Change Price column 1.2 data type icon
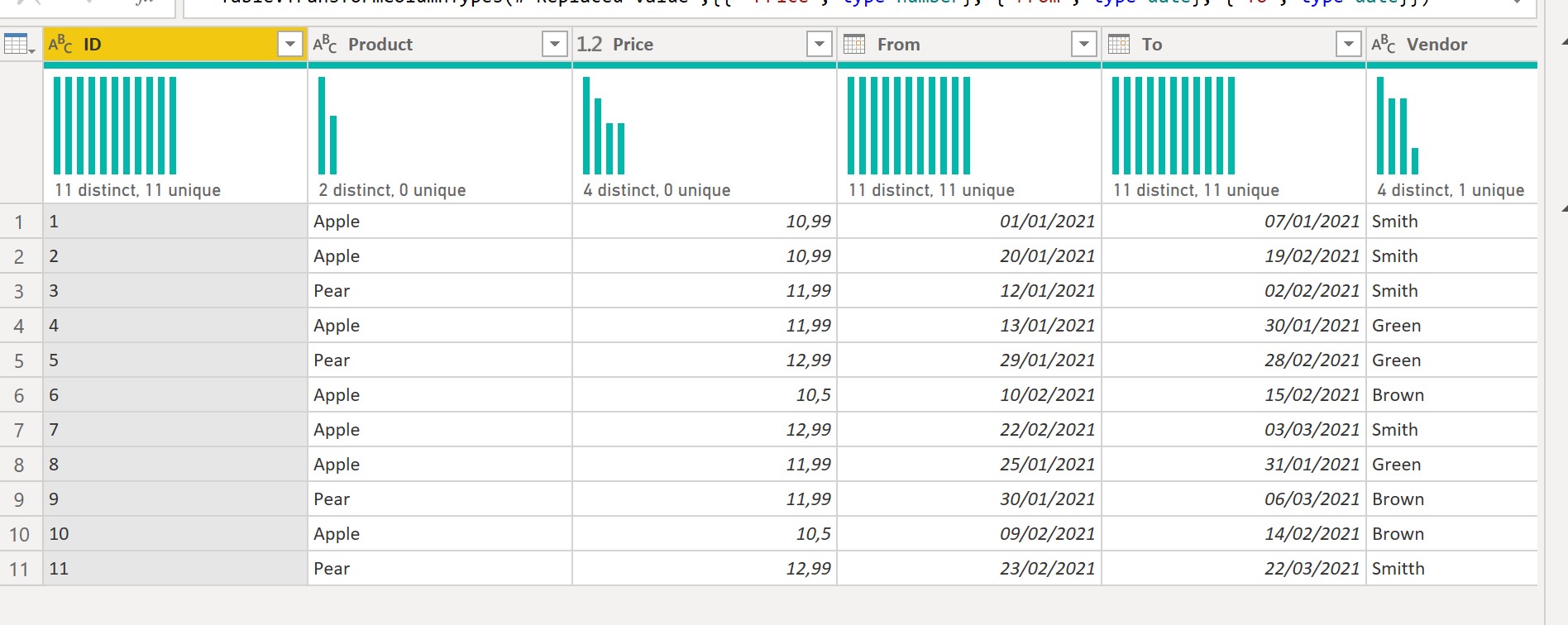The width and height of the screenshot is (1568, 625). point(590,44)
